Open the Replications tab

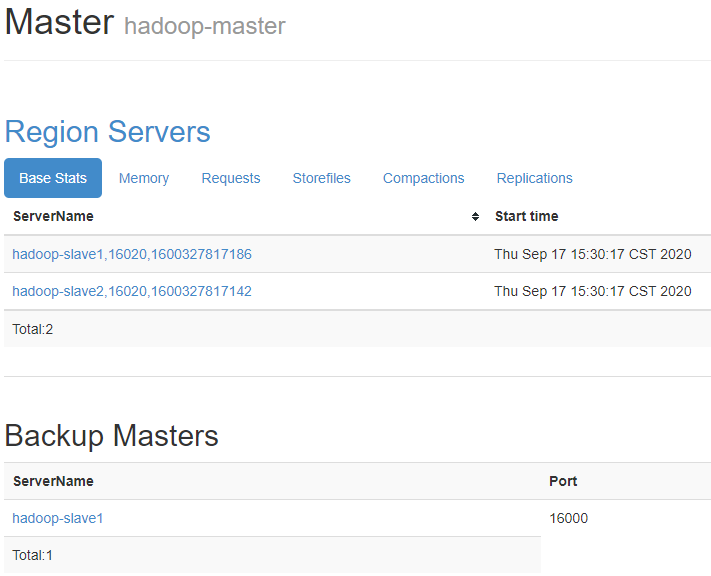[x=535, y=178]
